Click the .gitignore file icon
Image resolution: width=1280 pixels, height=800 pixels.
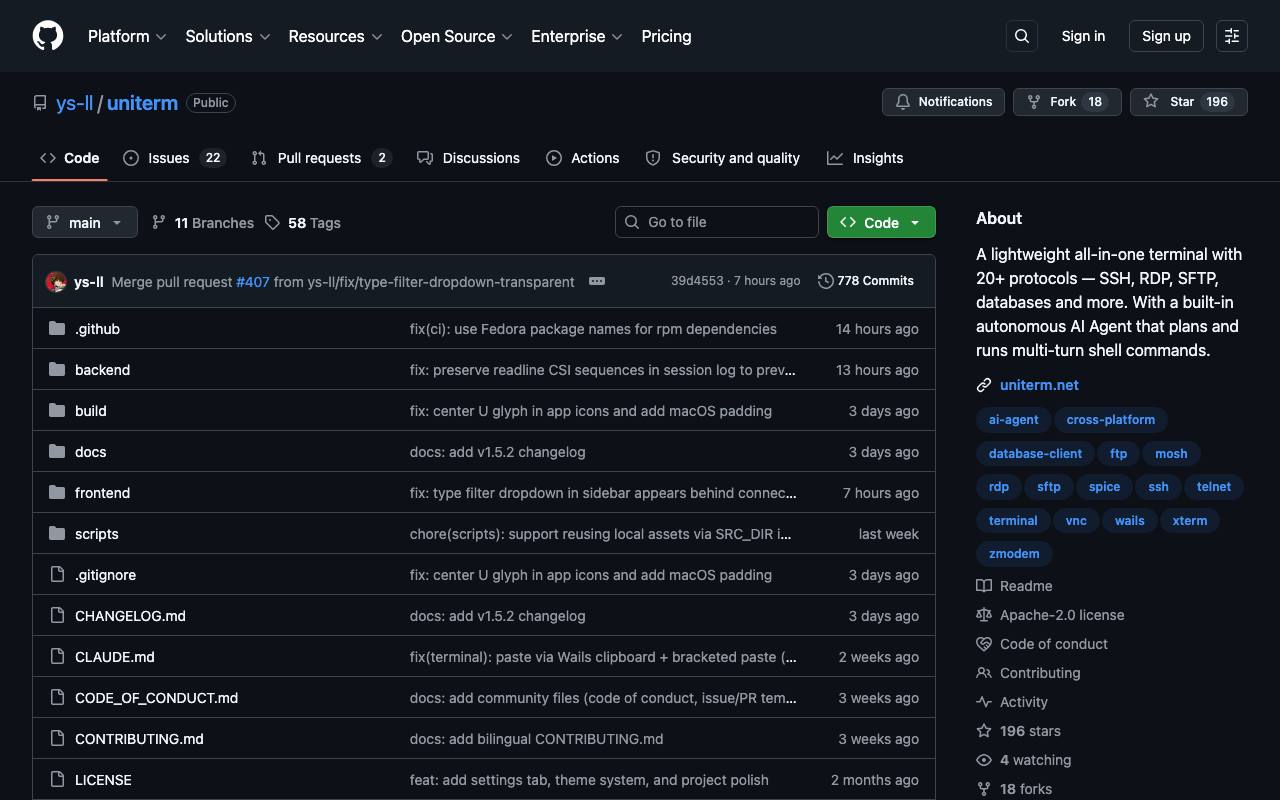tap(57, 575)
